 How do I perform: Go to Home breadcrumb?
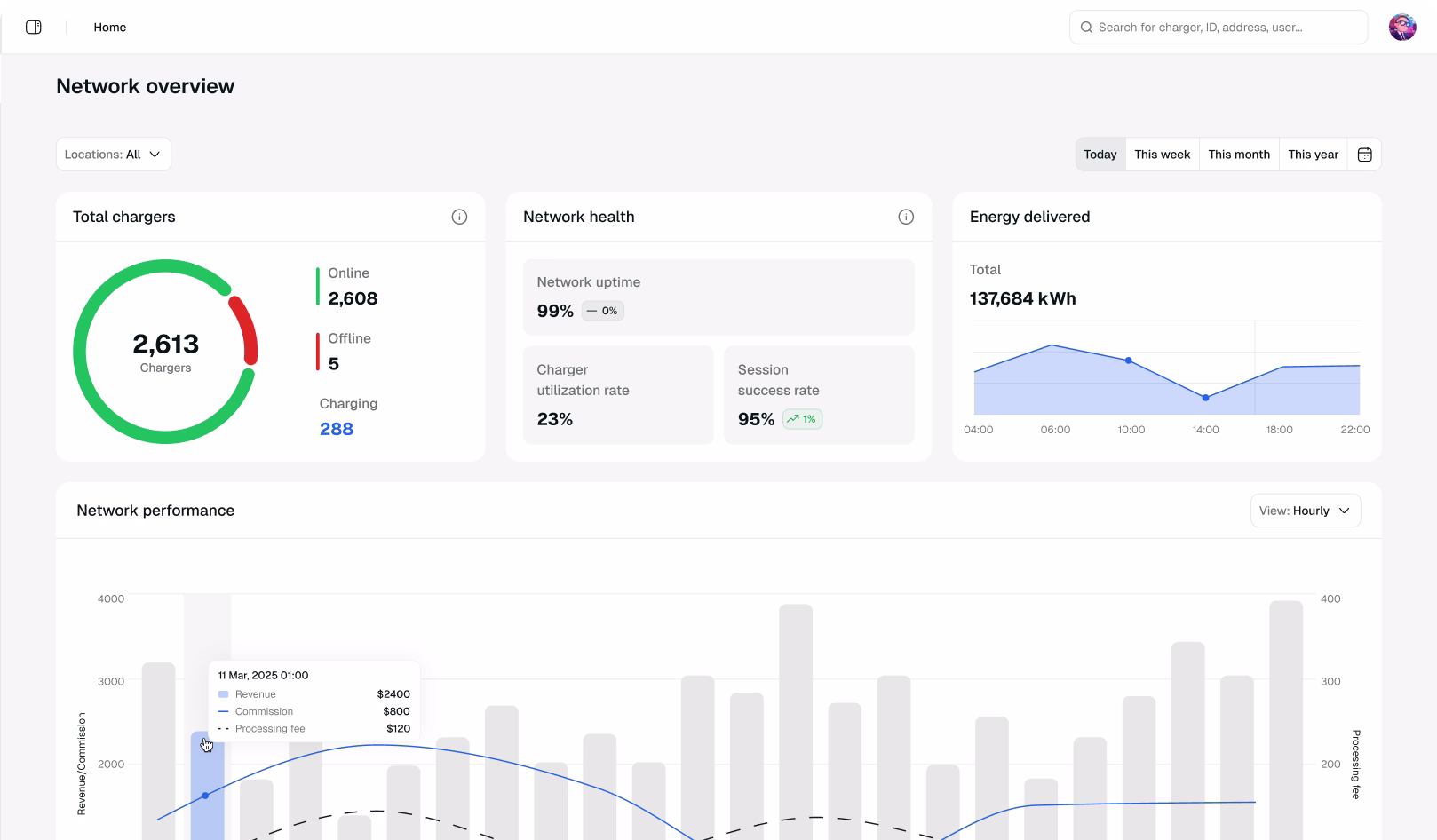tap(110, 28)
